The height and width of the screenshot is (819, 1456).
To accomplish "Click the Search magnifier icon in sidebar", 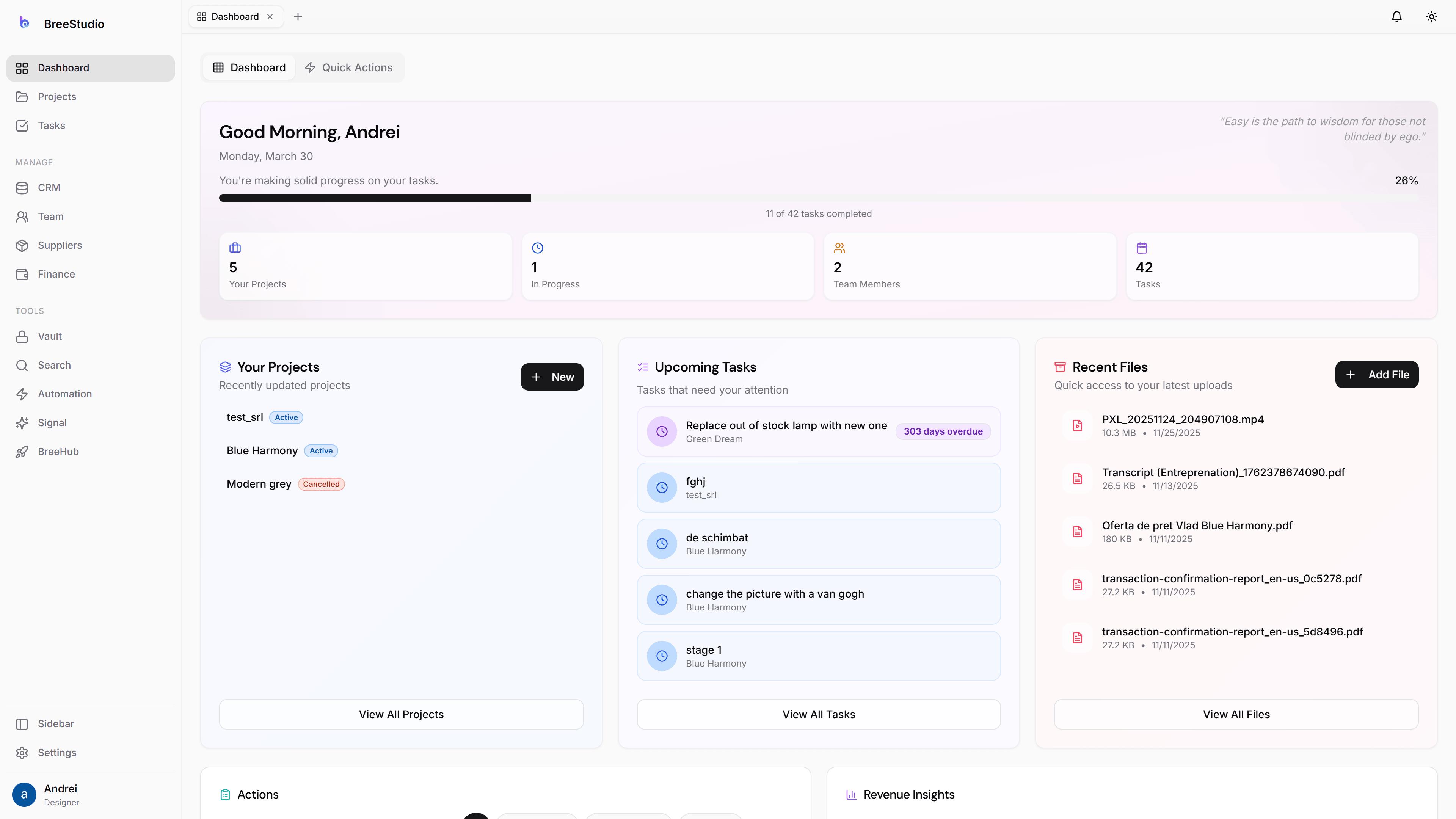I will [22, 365].
